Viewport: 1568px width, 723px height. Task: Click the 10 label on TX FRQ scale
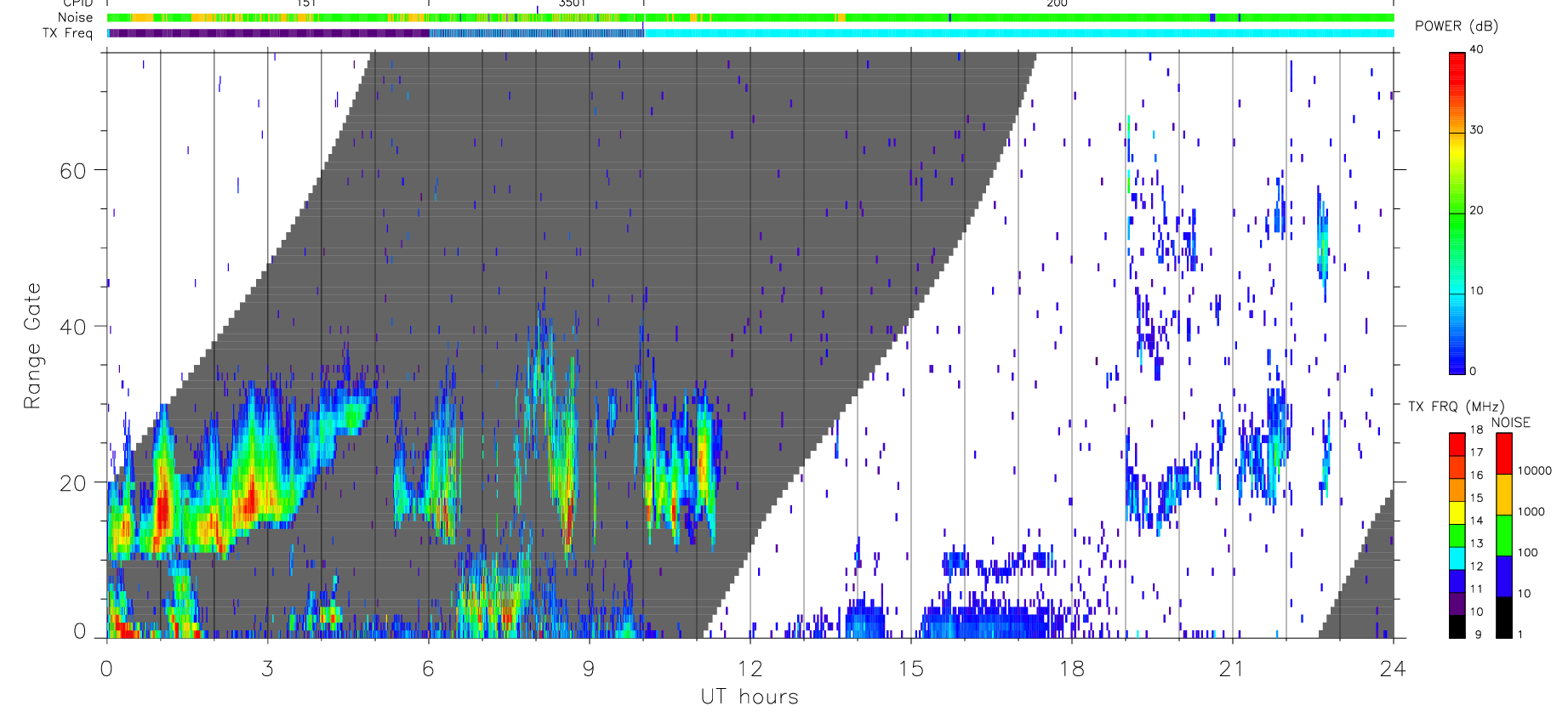[1476, 612]
